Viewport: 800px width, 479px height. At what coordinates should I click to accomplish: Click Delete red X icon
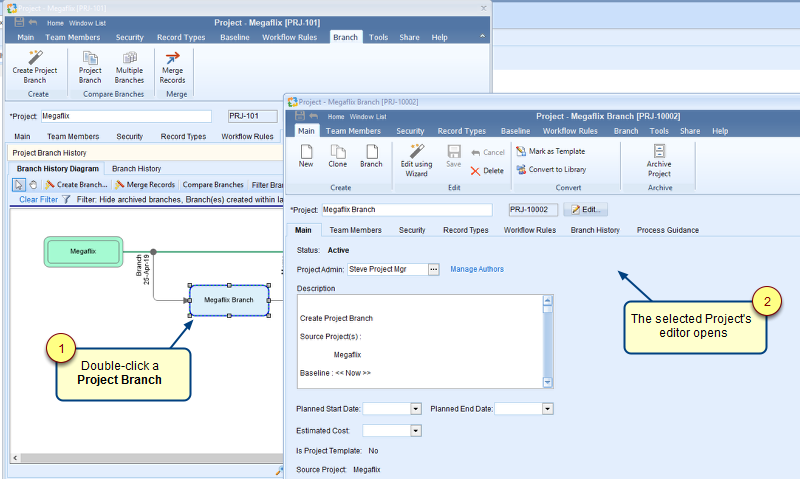tap(475, 171)
